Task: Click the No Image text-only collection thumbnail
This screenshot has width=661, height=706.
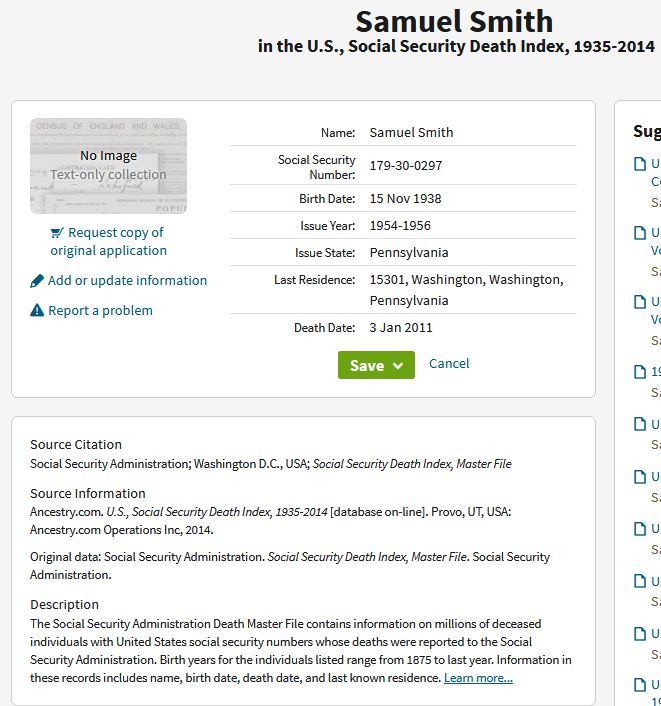Action: click(109, 166)
